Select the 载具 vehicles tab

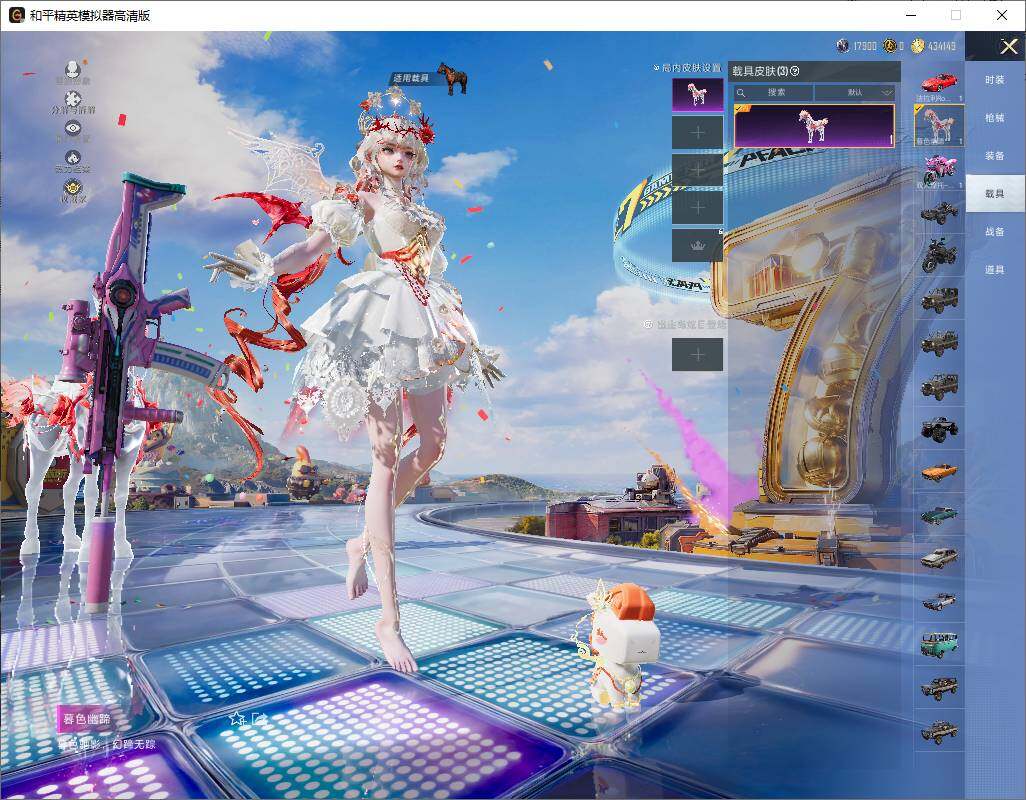(x=995, y=194)
